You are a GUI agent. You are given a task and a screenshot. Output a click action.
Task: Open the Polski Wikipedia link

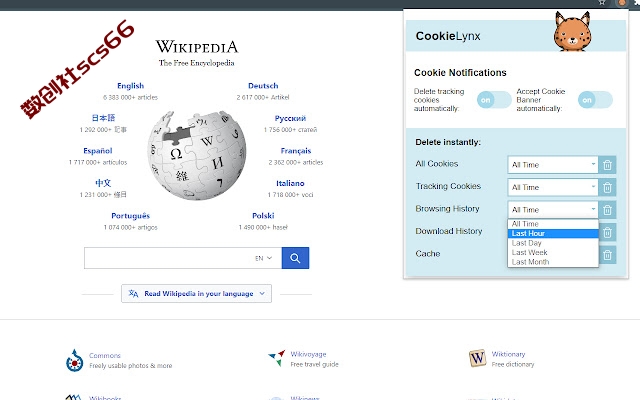tap(263, 216)
